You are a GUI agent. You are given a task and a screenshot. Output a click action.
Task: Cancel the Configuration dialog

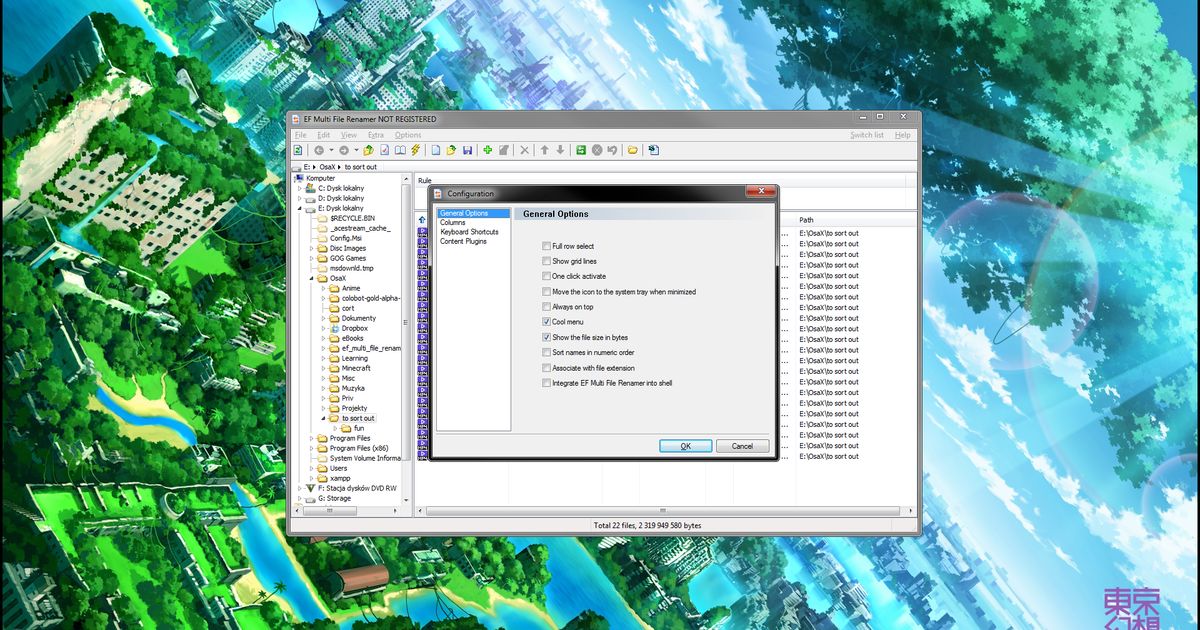click(742, 446)
